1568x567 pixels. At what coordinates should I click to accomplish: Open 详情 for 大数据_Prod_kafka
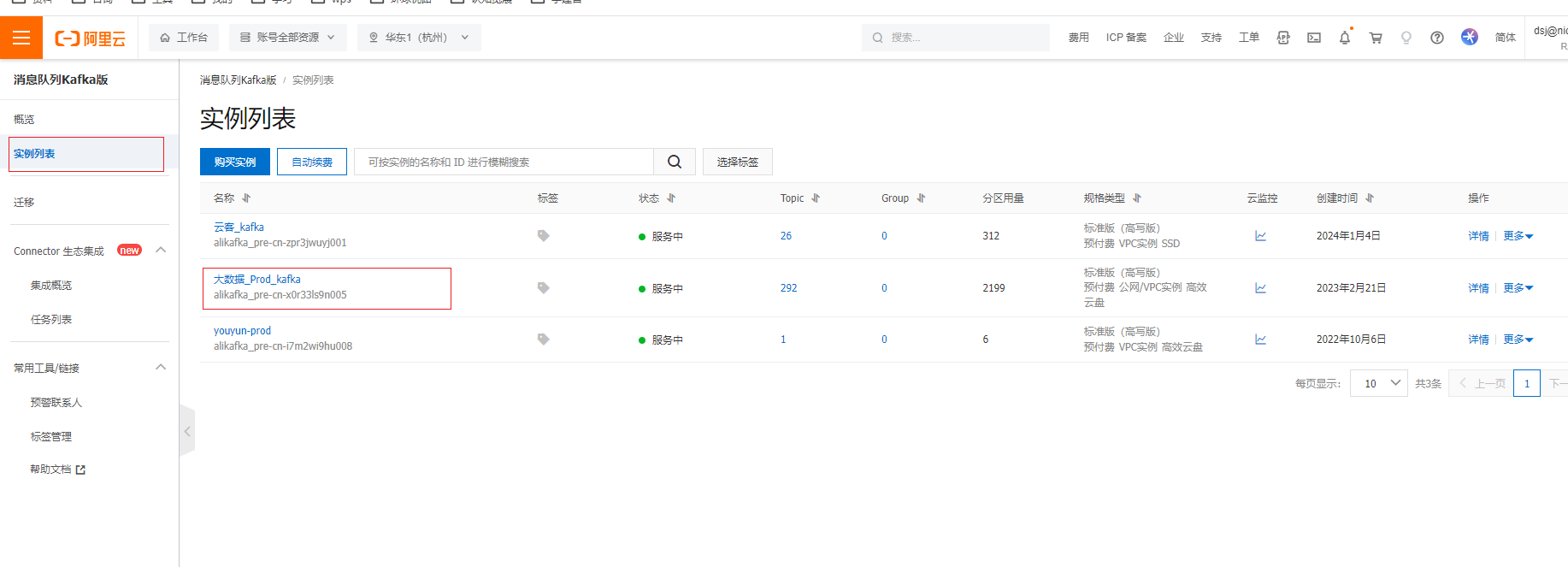[1478, 288]
